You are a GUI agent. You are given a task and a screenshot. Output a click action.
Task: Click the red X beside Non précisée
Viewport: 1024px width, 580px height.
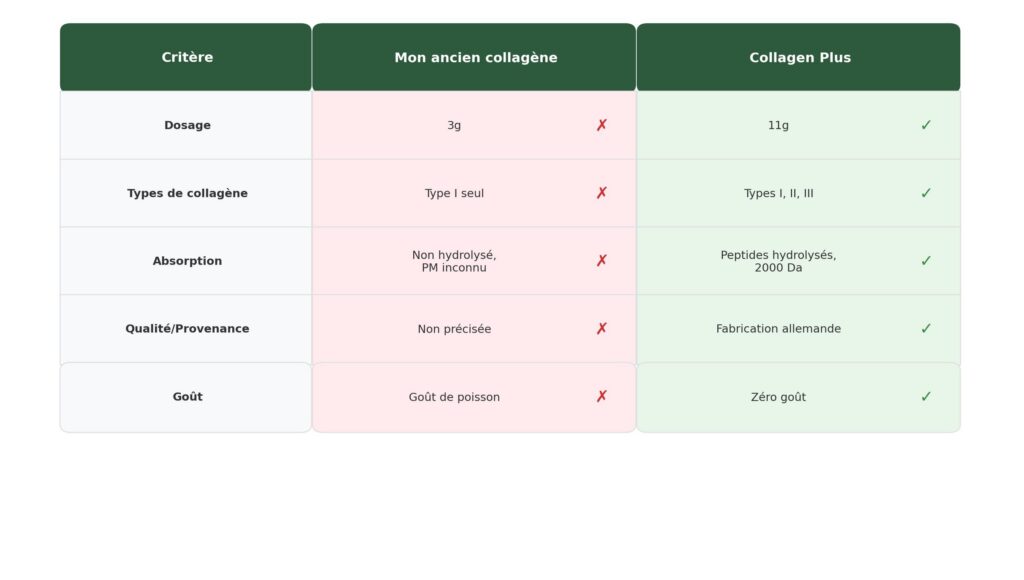tap(601, 329)
